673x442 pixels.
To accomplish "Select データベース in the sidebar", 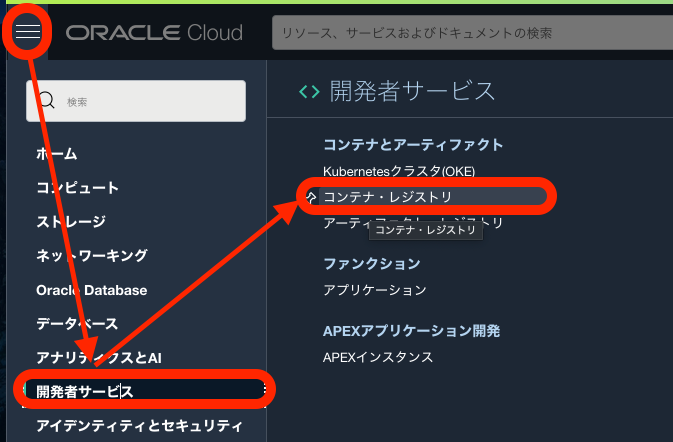I will (77, 324).
